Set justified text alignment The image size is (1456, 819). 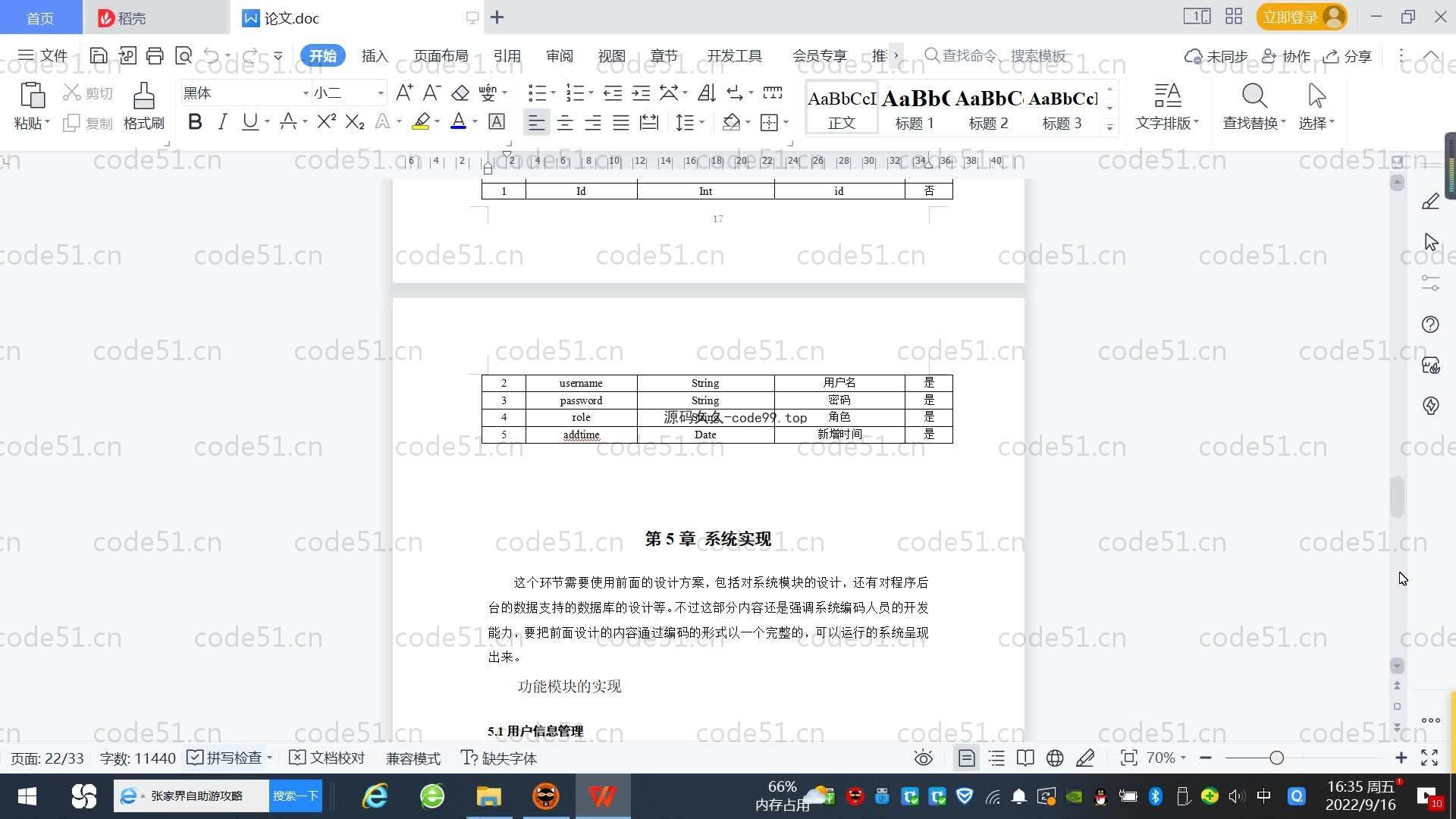(x=621, y=121)
